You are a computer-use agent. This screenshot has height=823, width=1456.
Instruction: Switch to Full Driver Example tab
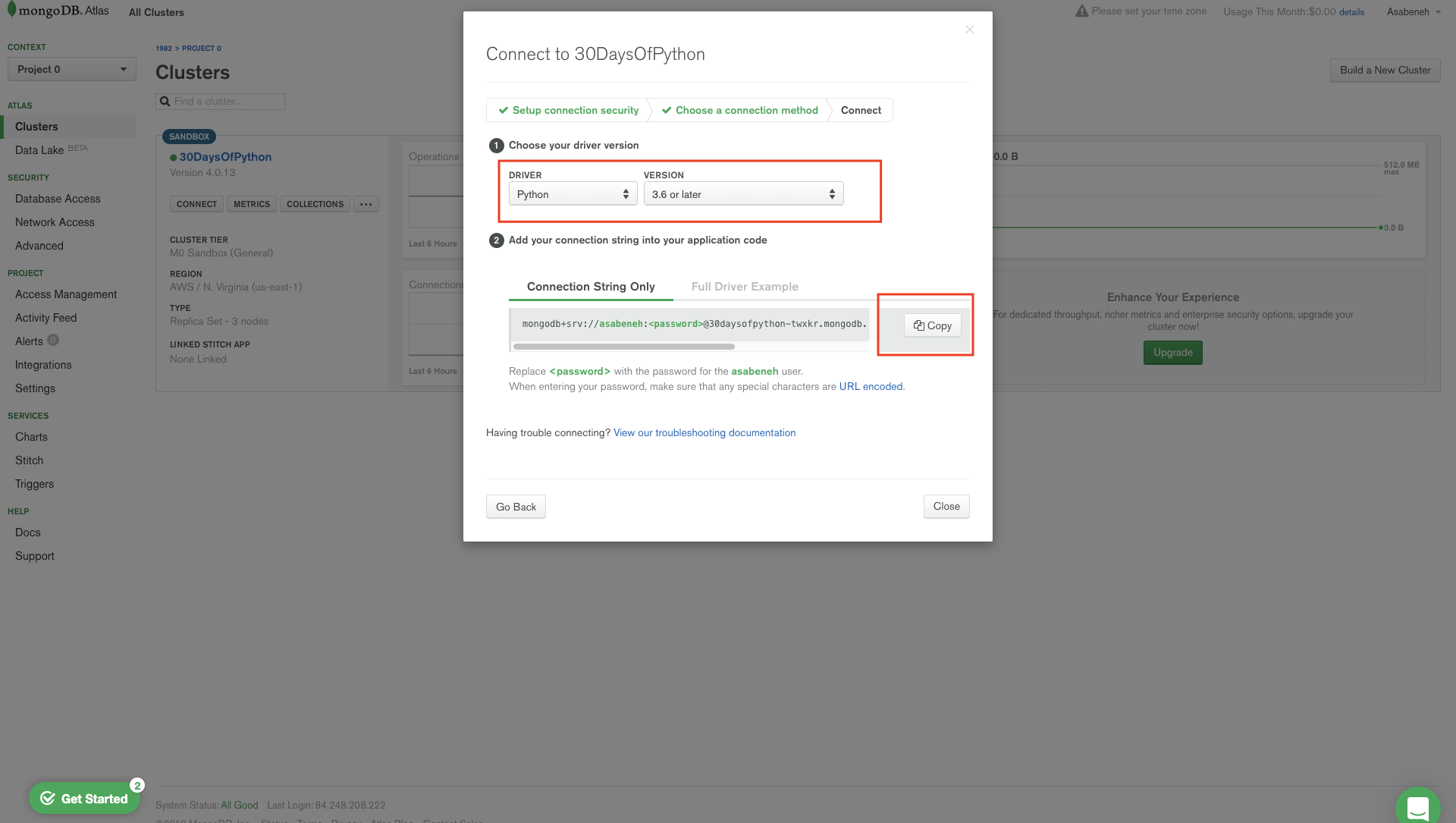tap(744, 287)
